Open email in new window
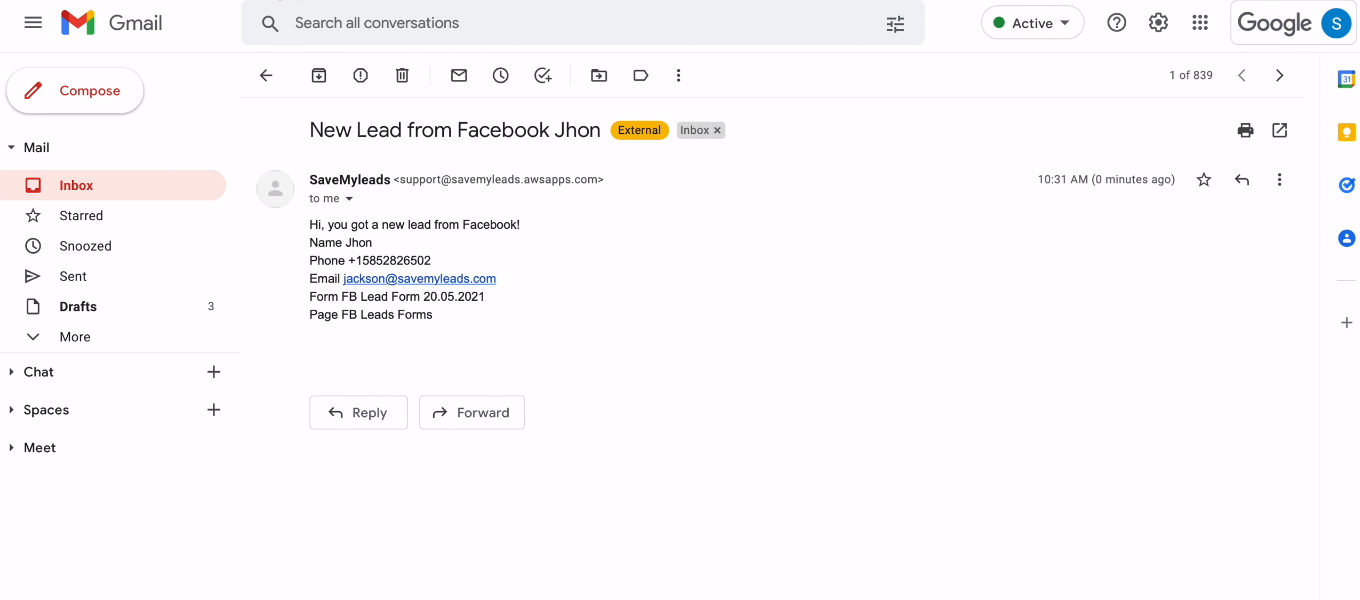The height and width of the screenshot is (600, 1360). 1279,130
